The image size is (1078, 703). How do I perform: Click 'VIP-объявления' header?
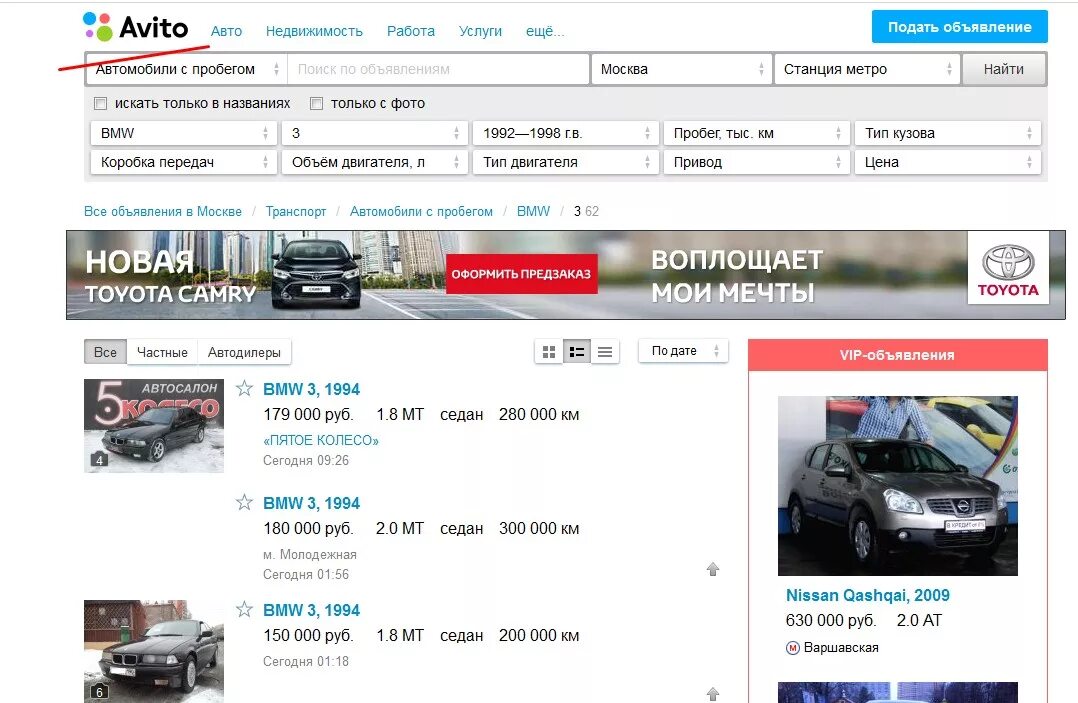tap(897, 355)
